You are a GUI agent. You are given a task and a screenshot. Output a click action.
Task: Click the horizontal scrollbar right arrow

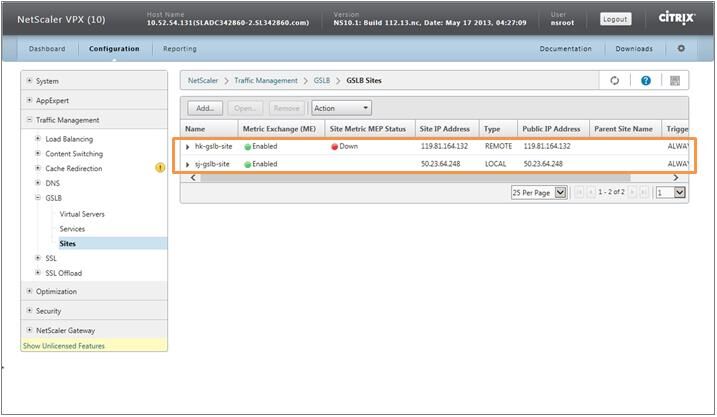[676, 178]
